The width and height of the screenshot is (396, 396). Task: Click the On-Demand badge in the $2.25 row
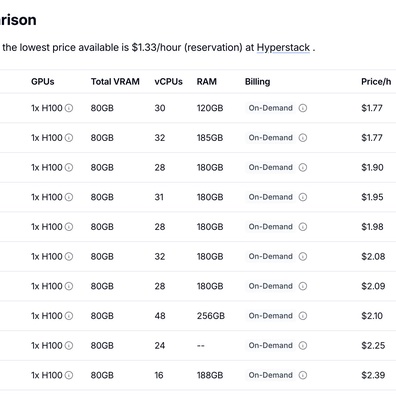271,345
